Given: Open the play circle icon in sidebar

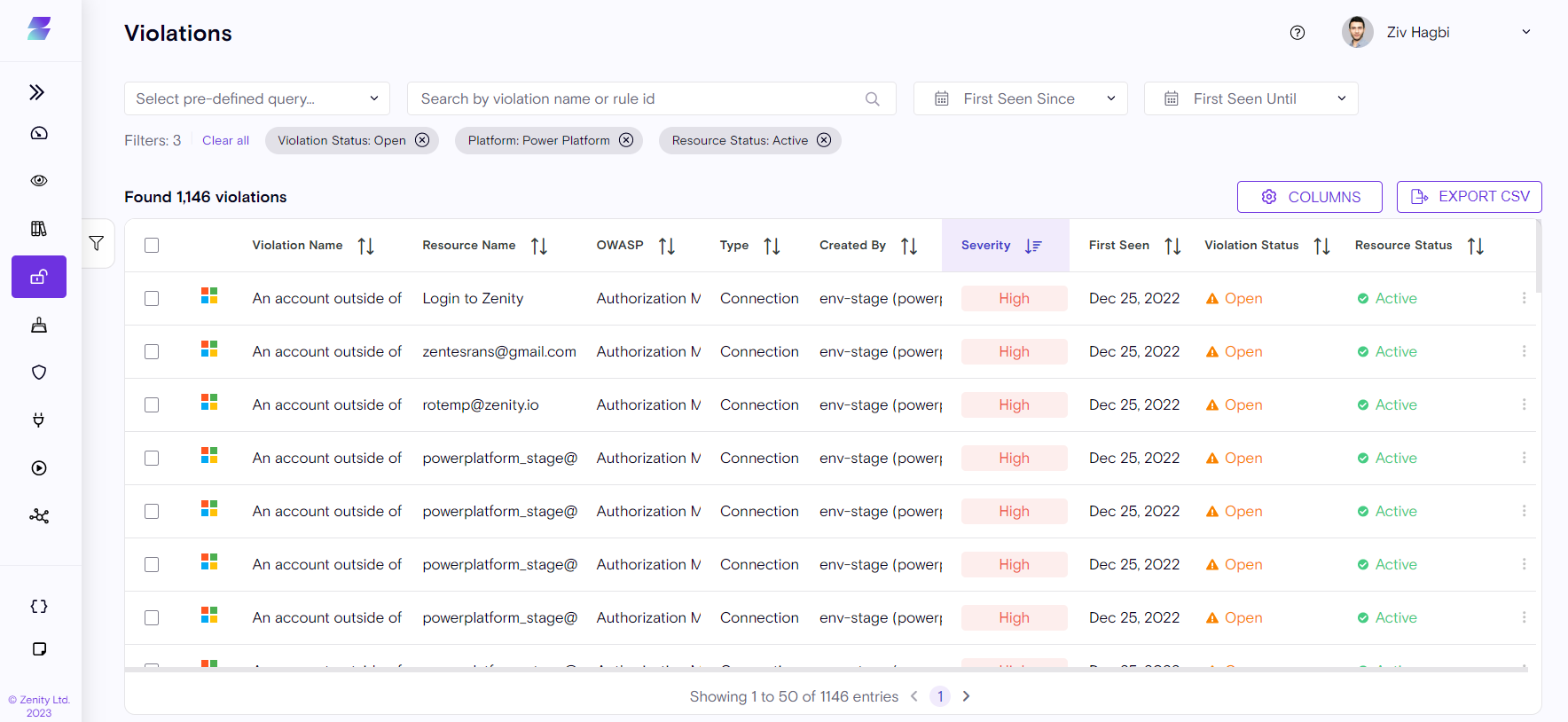Looking at the screenshot, I should tap(39, 468).
